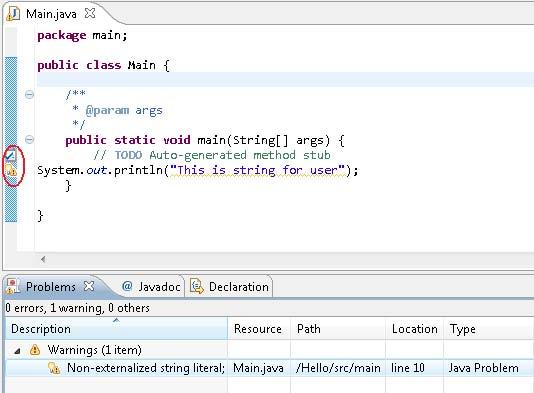
Task: Click the '0 errors, 1 warning, 0 others' summary
Action: click(77, 308)
